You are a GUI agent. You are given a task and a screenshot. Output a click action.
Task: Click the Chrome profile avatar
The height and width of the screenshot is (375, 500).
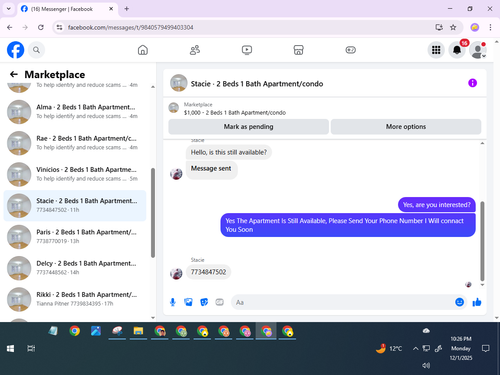click(x=475, y=27)
